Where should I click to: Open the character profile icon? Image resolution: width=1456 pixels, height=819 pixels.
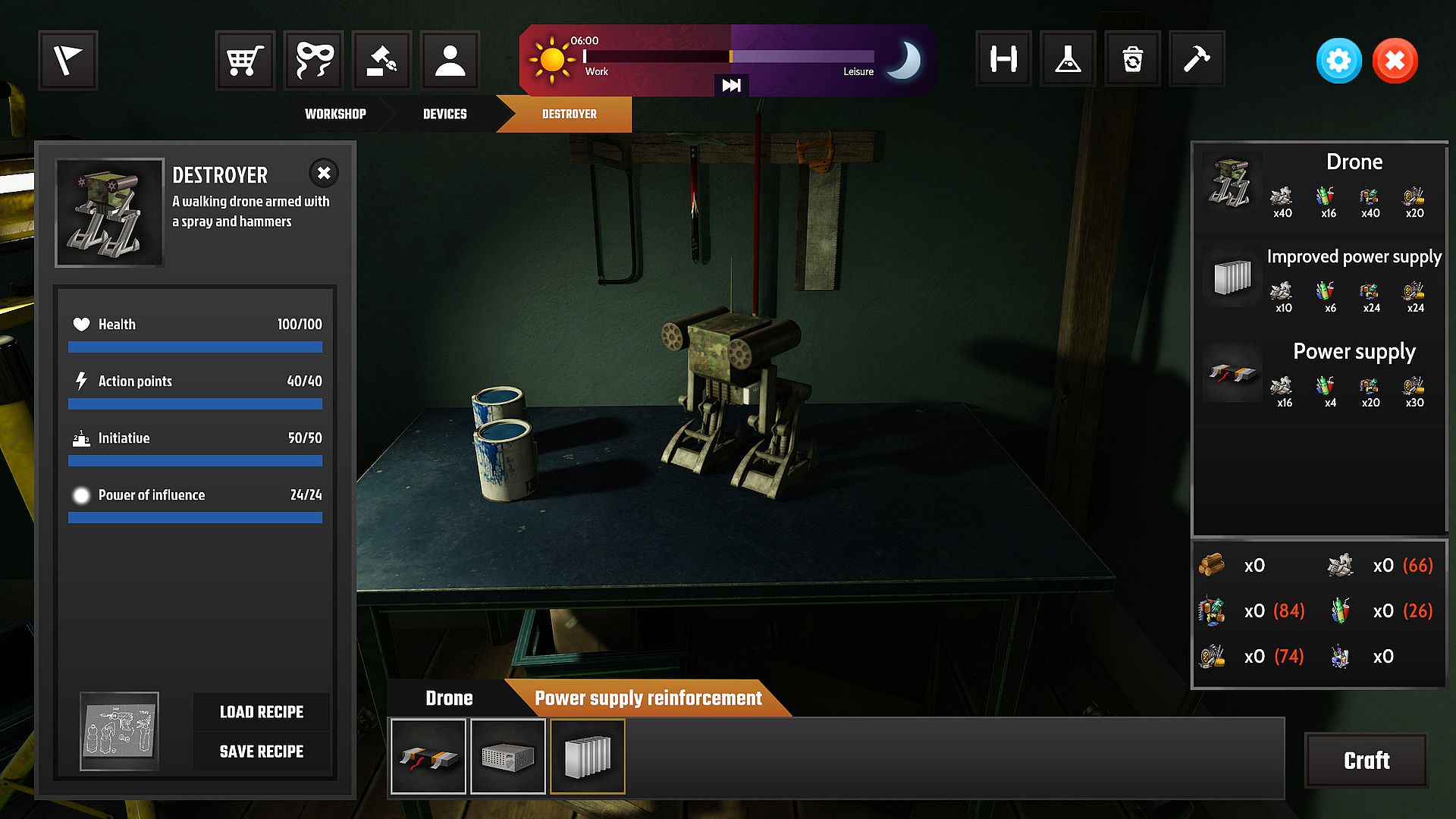450,61
